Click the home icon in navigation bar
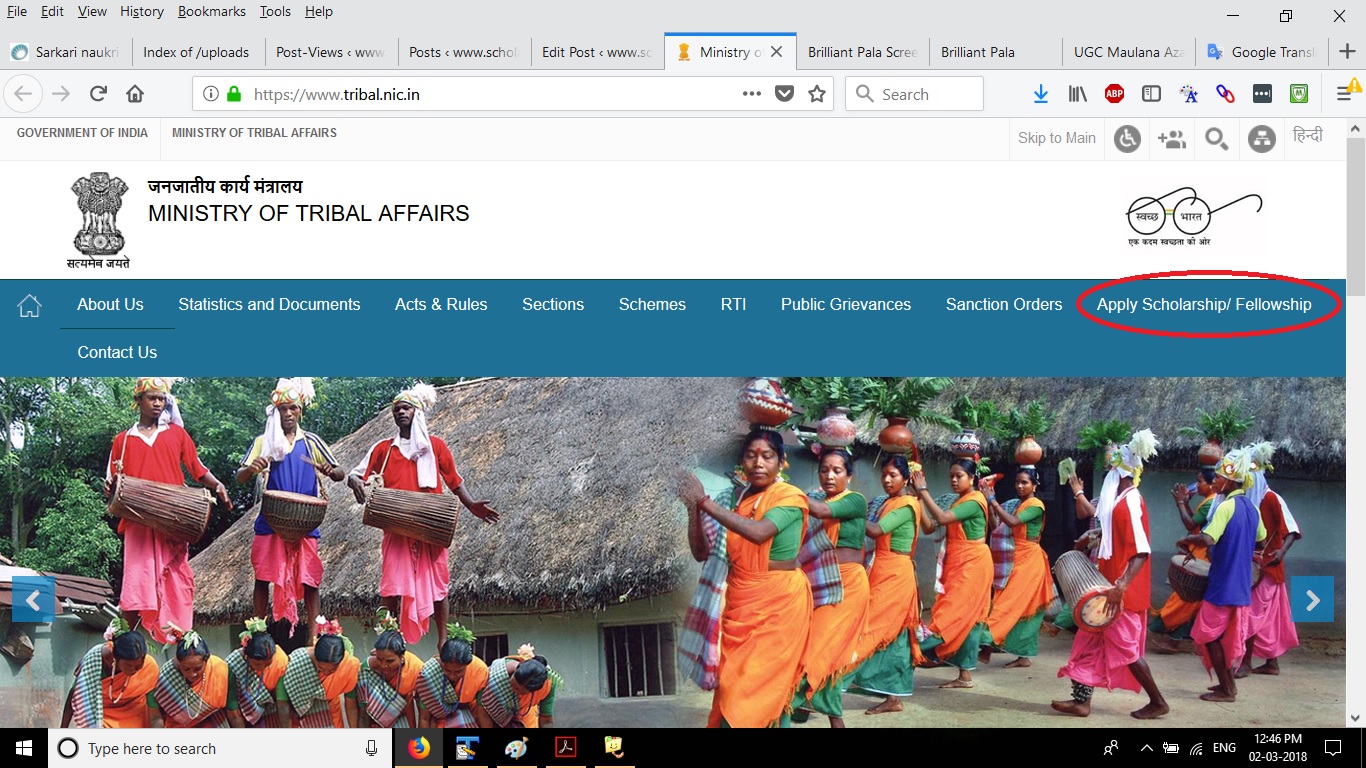1366x768 pixels. pos(30,305)
